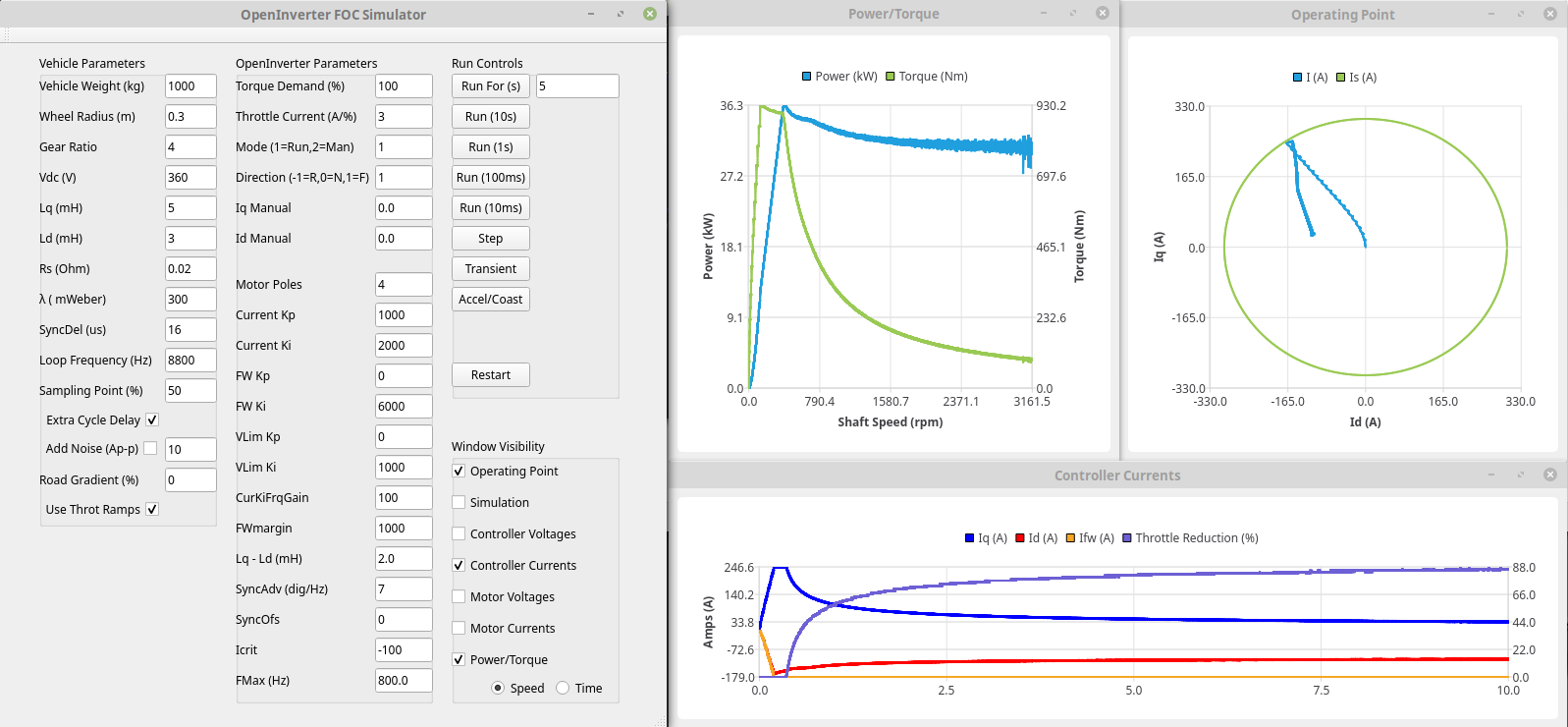Viewport: 1568px width, 727px height.
Task: Click the Run For (s) button
Action: pyautogui.click(x=490, y=86)
